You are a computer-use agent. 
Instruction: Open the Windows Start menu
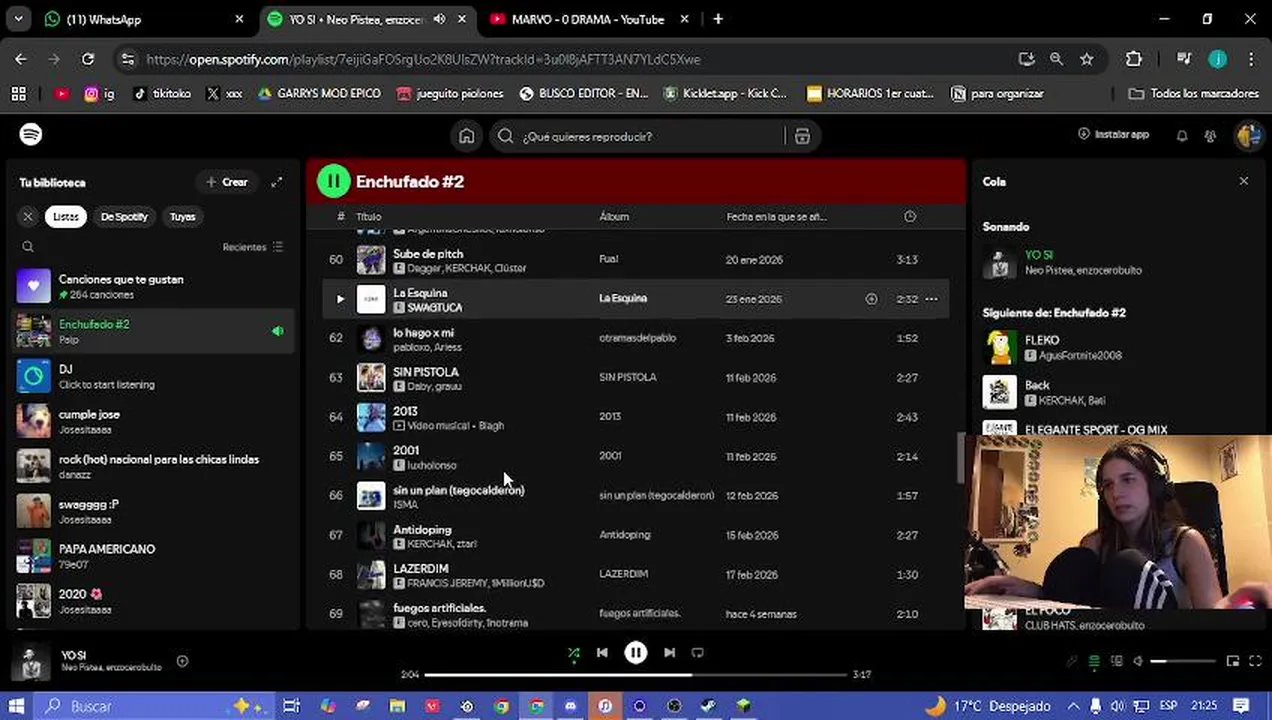point(16,706)
